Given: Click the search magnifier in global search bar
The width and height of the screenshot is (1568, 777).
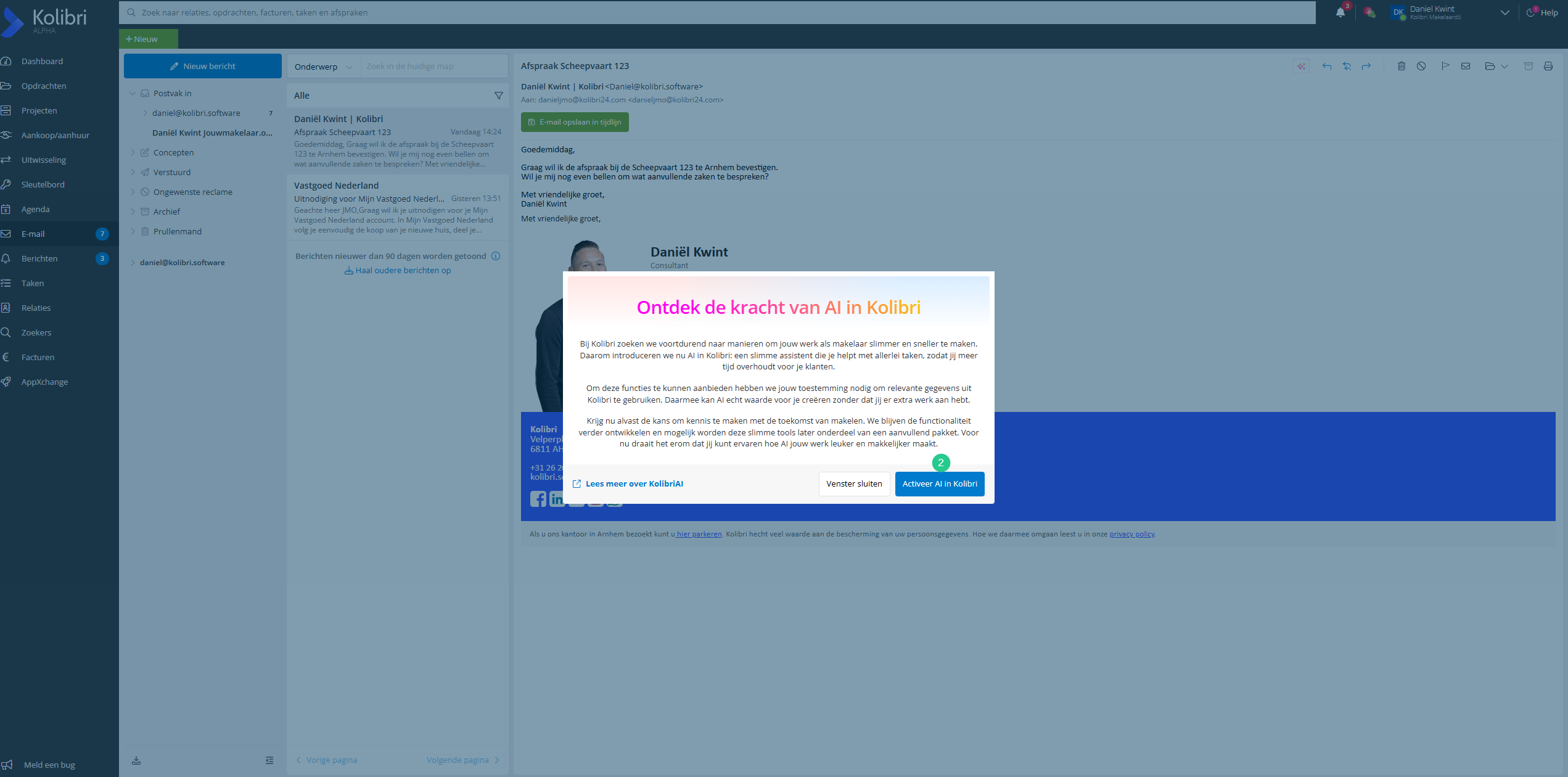Looking at the screenshot, I should click(x=131, y=12).
